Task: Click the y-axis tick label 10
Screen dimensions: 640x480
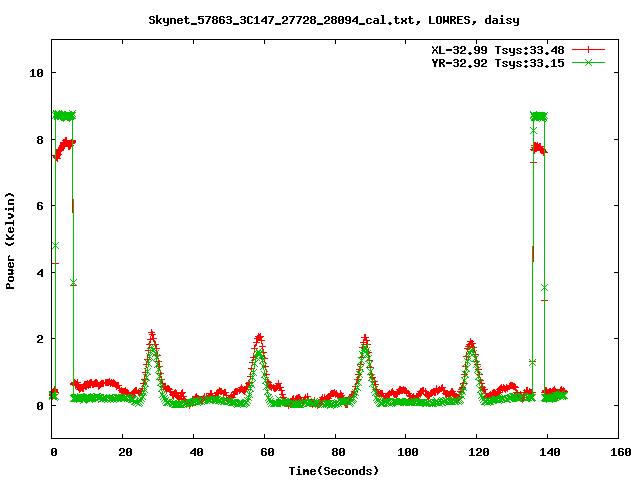Action: point(36,73)
